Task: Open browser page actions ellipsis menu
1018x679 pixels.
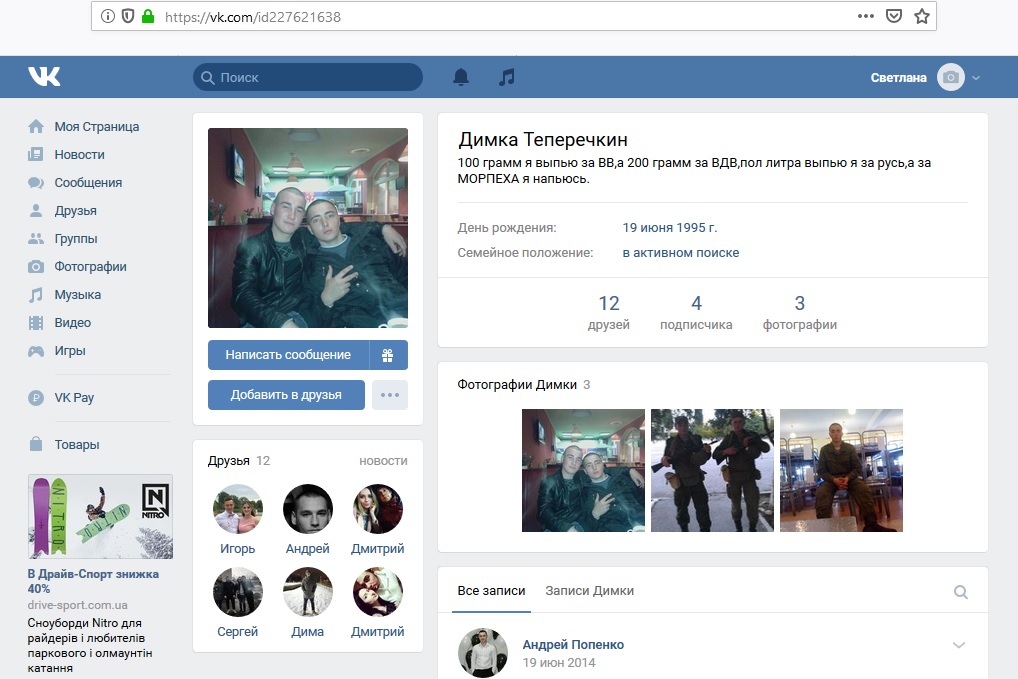Action: pos(866,16)
